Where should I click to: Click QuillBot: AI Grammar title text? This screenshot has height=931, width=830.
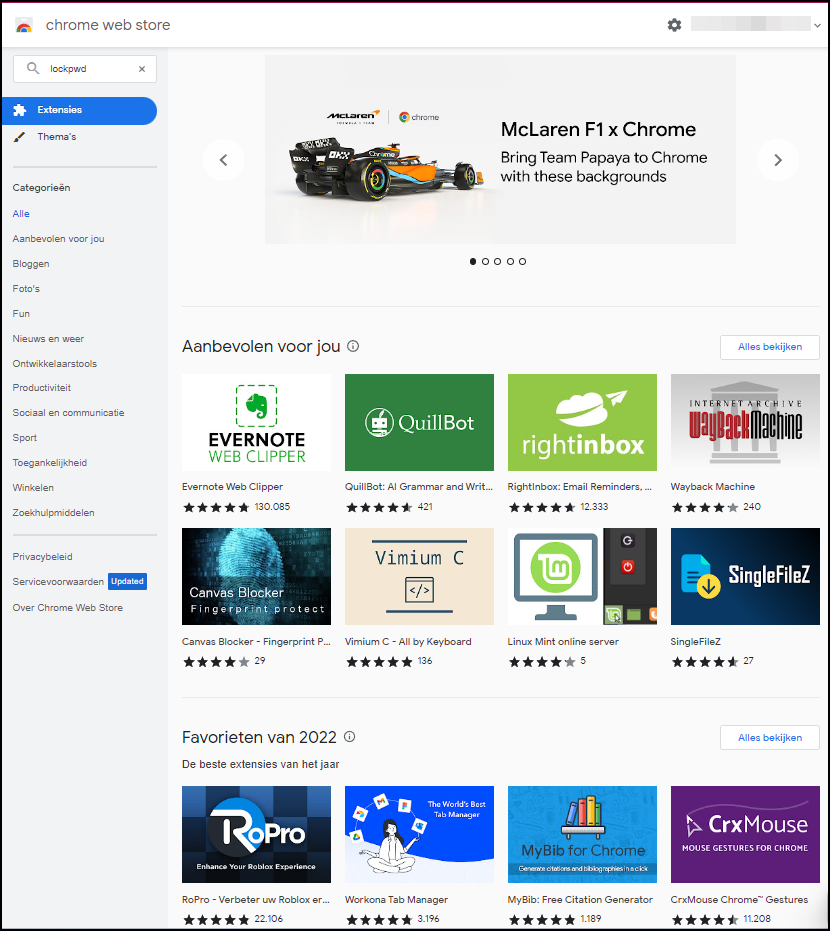(419, 487)
